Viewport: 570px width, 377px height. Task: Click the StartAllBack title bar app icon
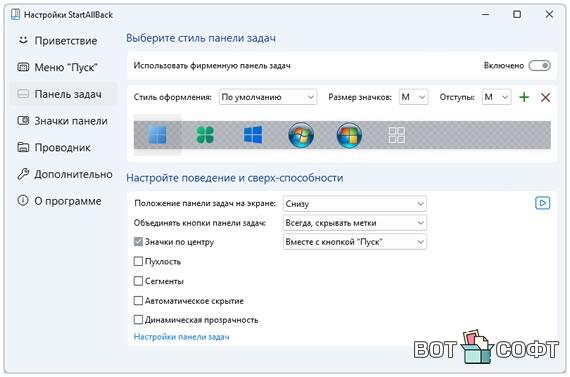tap(16, 15)
